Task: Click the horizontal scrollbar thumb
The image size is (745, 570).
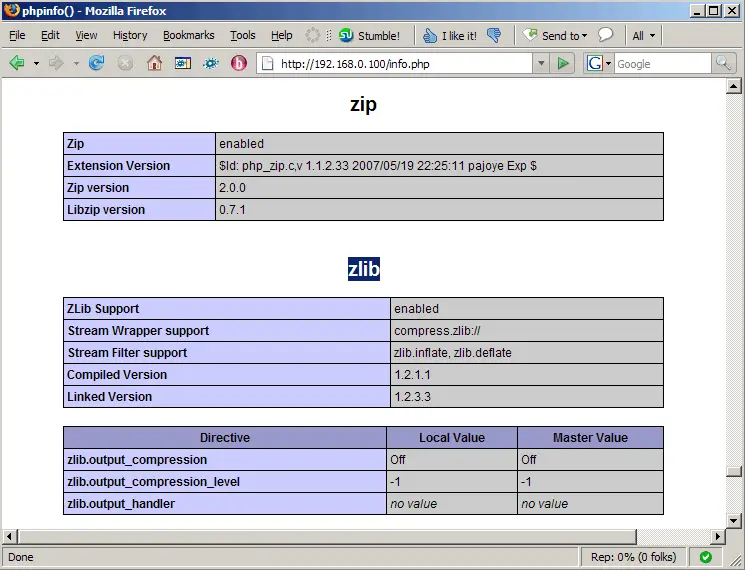Action: [x=327, y=537]
